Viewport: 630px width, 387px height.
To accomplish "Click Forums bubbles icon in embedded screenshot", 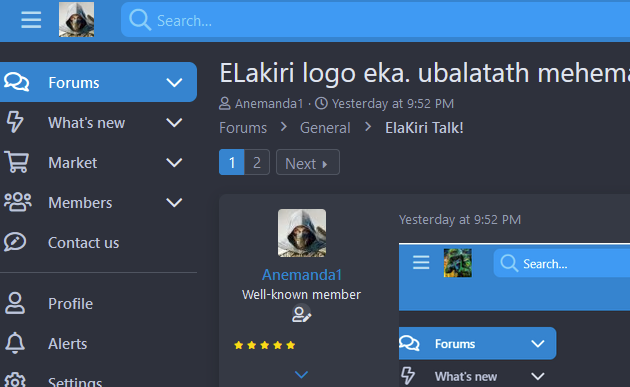I will click(409, 343).
